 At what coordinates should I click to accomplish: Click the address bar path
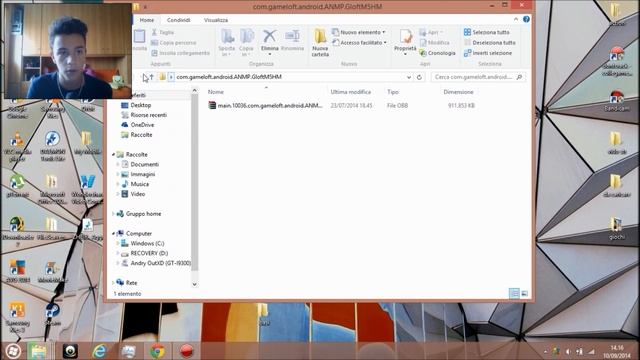229,77
